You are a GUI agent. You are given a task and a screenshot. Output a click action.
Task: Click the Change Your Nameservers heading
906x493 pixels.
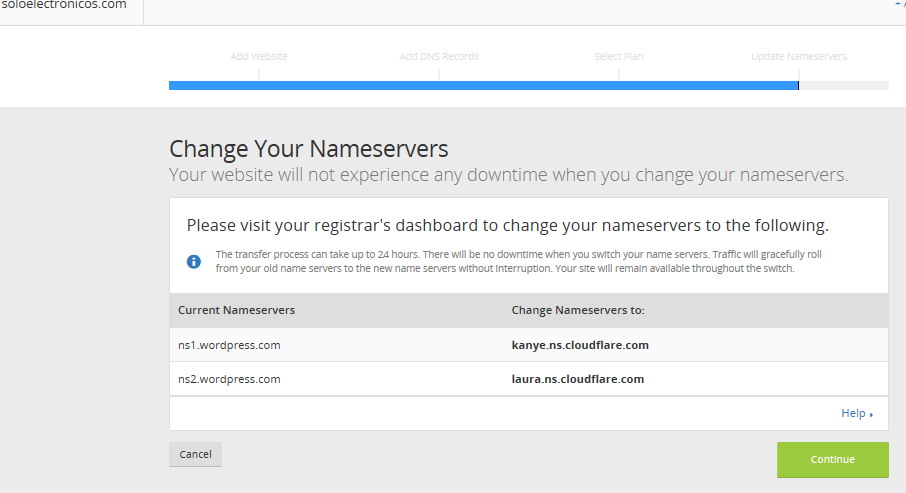[x=309, y=149]
